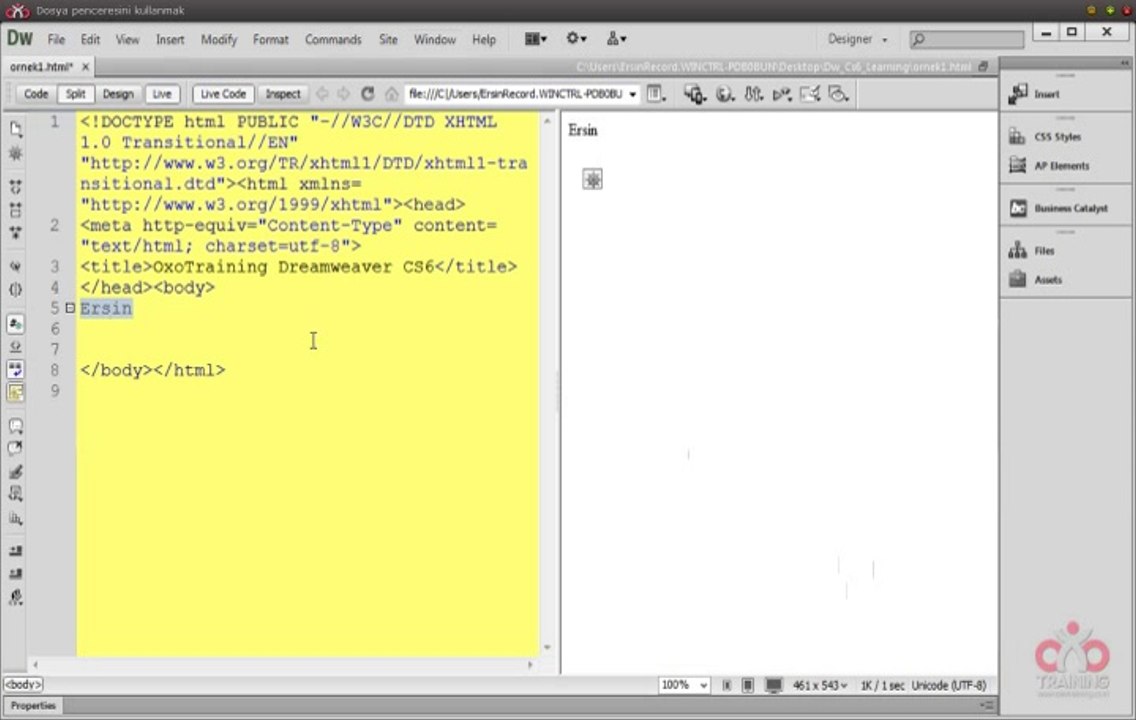Open Visual Aids menu

click(838, 94)
